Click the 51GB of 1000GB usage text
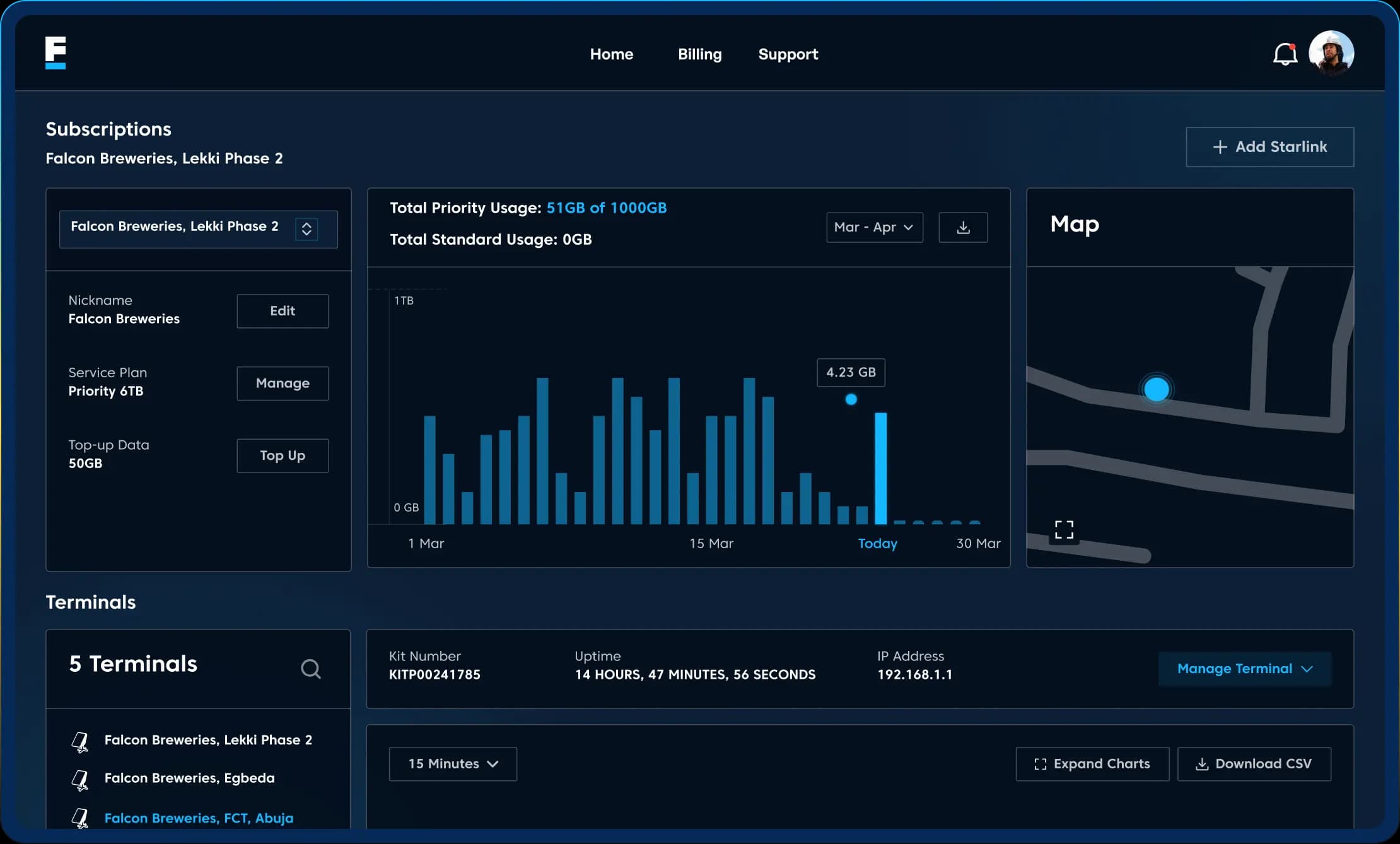Image resolution: width=1400 pixels, height=844 pixels. coord(606,208)
